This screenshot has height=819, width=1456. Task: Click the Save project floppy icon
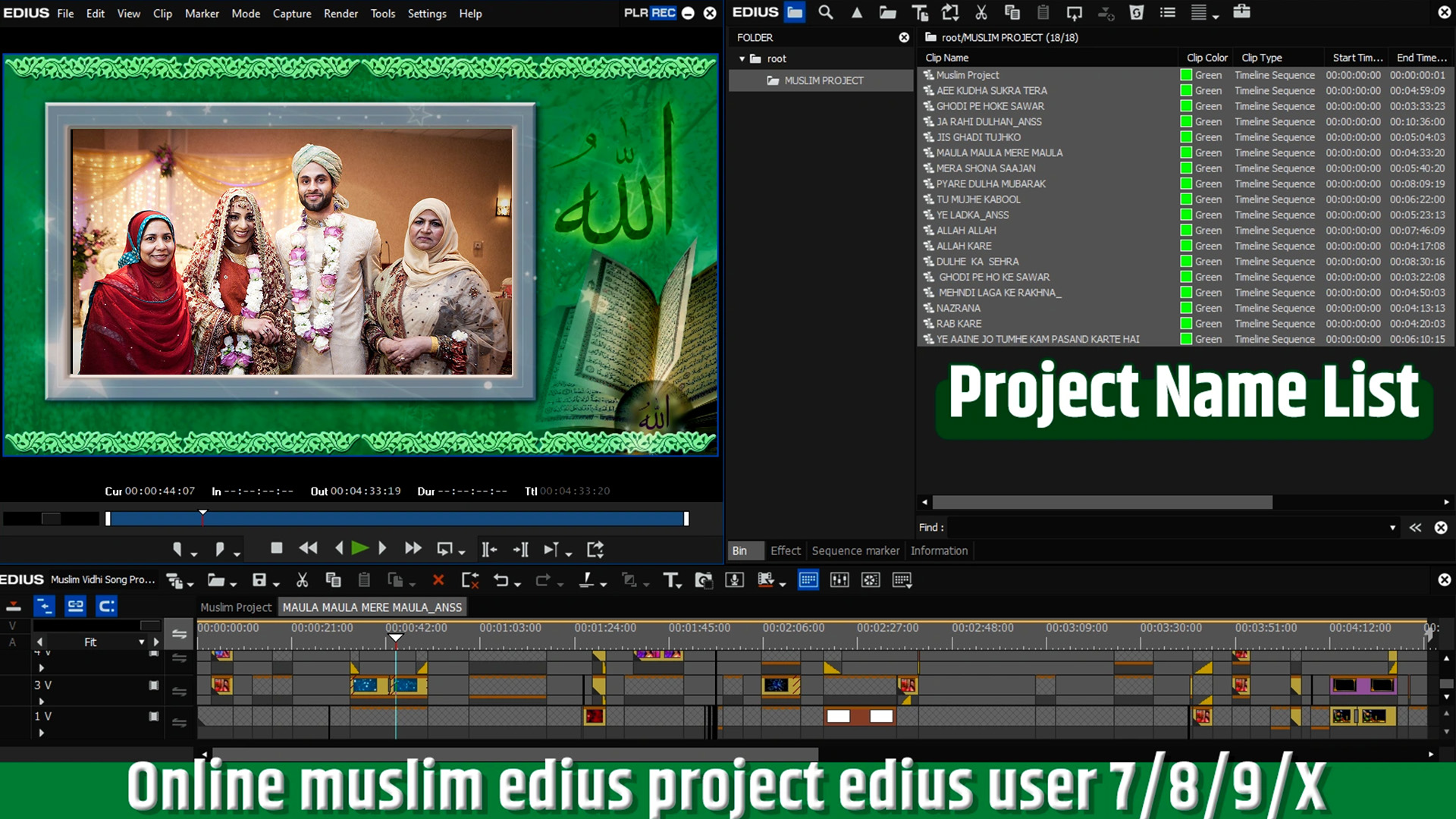click(259, 580)
